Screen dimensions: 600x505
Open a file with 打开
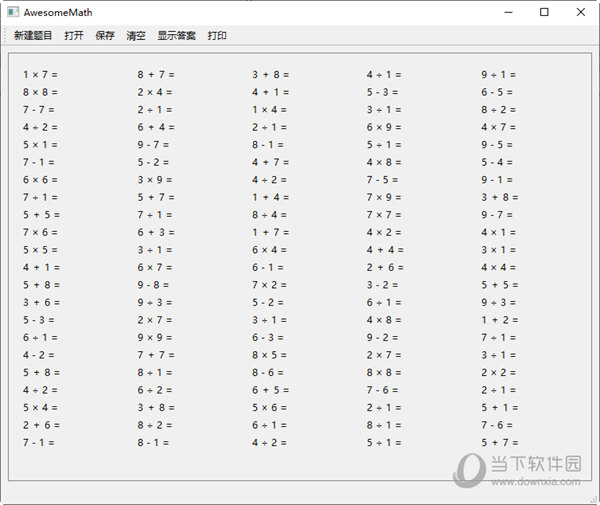[74, 36]
